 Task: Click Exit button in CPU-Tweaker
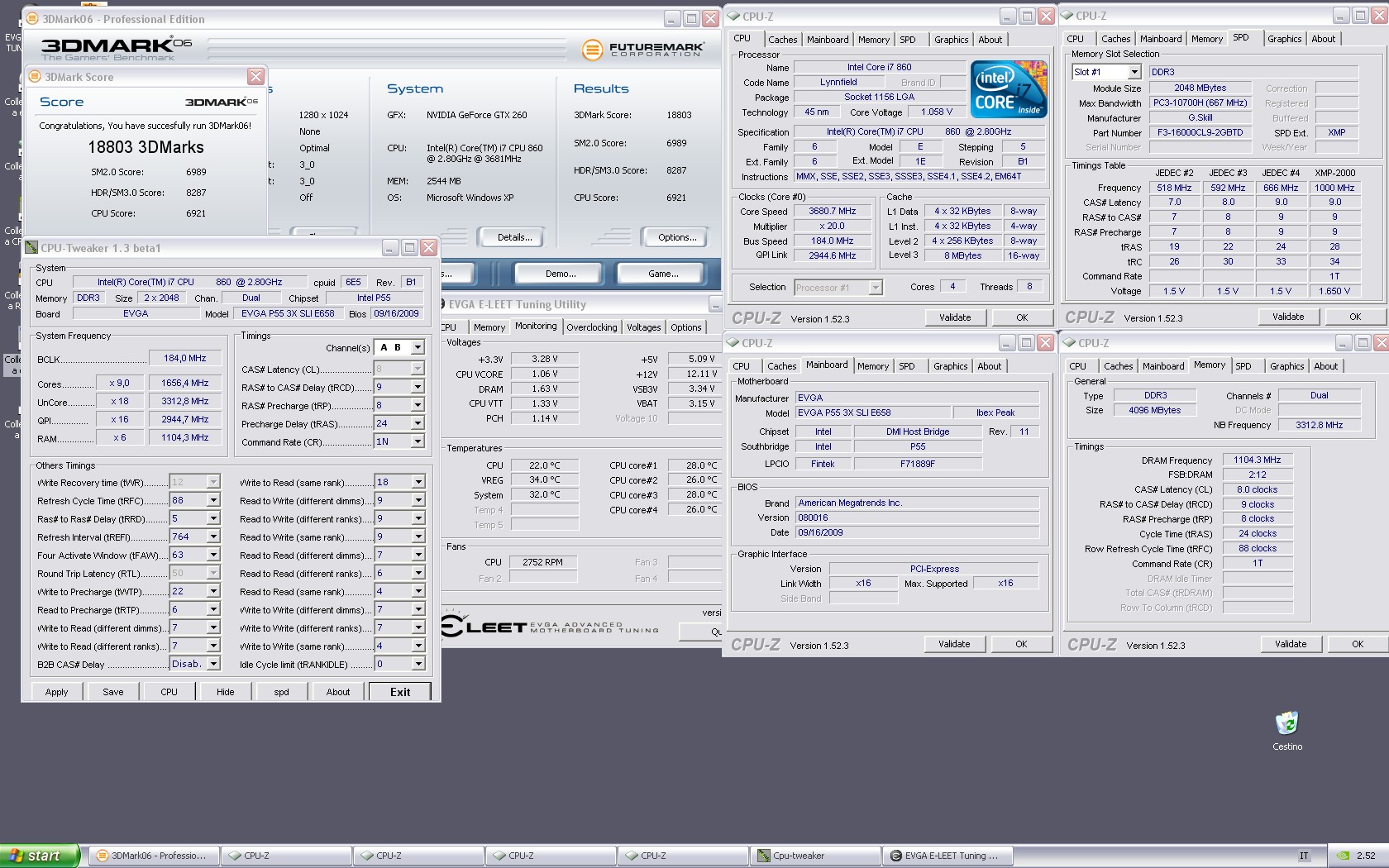400,692
